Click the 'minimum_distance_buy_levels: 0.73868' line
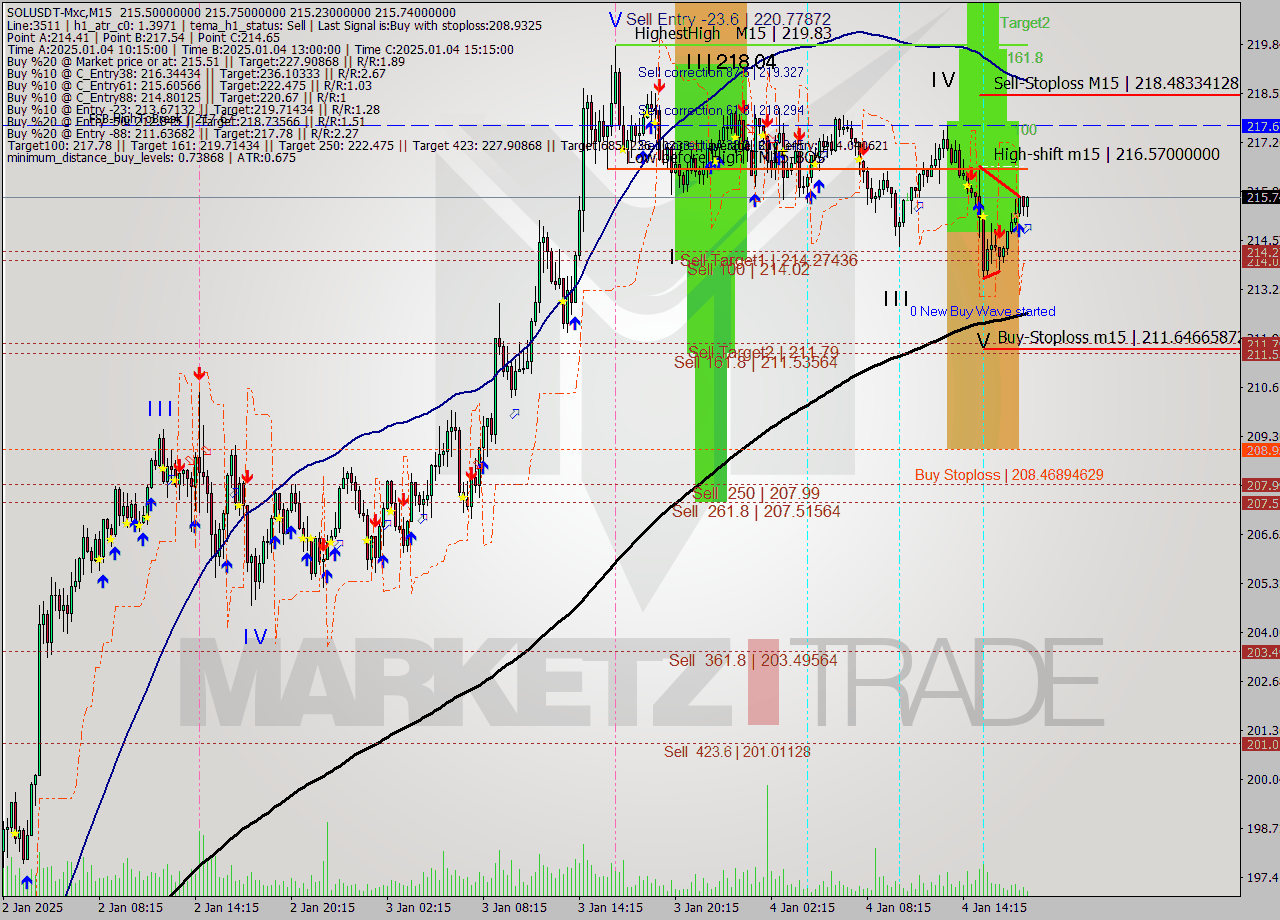The width and height of the screenshot is (1280, 920). 150,157
